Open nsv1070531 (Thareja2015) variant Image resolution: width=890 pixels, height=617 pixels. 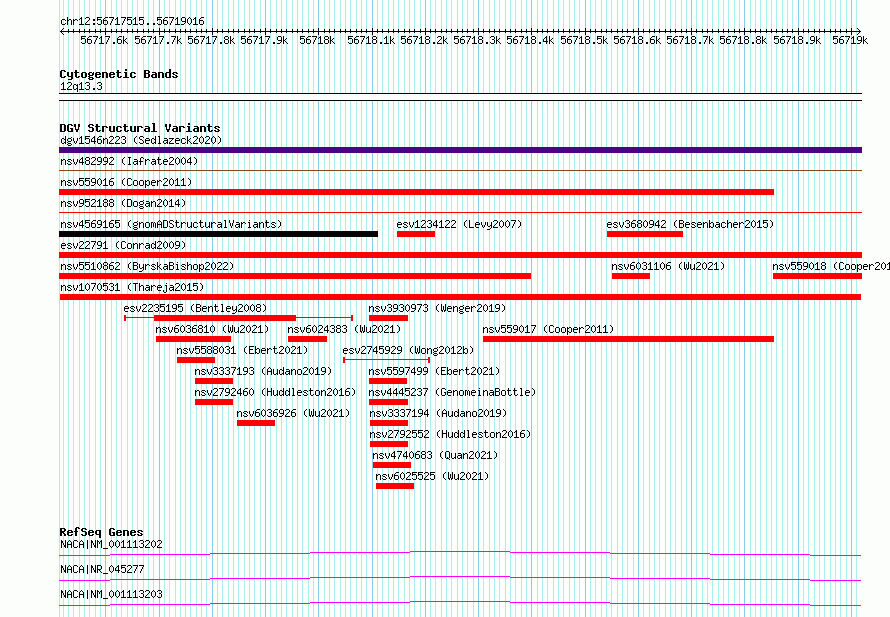[132, 287]
